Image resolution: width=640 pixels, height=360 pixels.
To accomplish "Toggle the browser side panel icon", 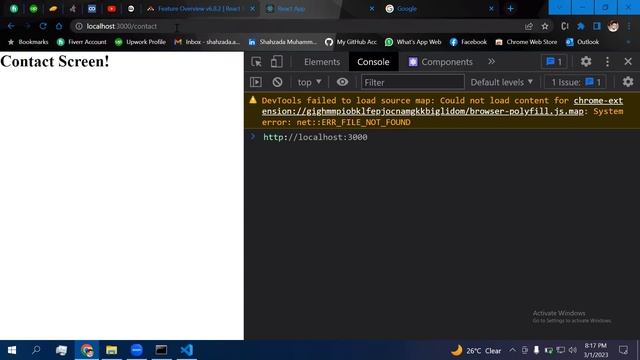I will [x=597, y=26].
